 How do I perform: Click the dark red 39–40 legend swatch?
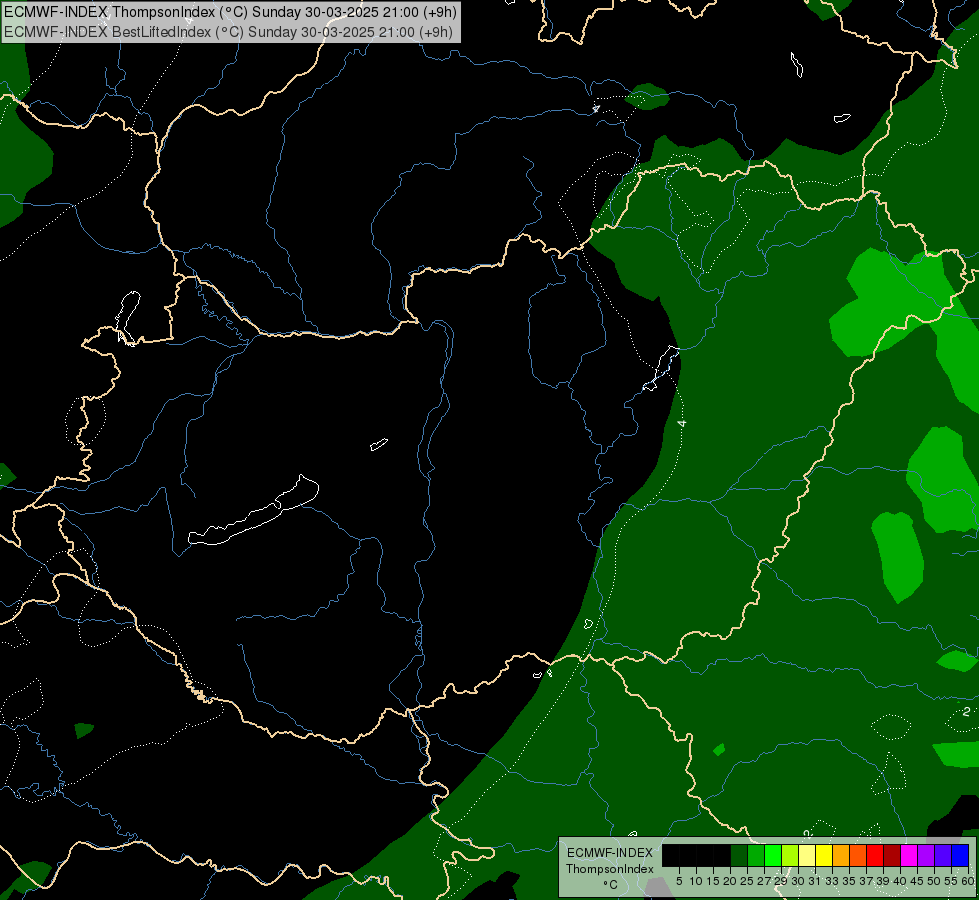pos(892,855)
